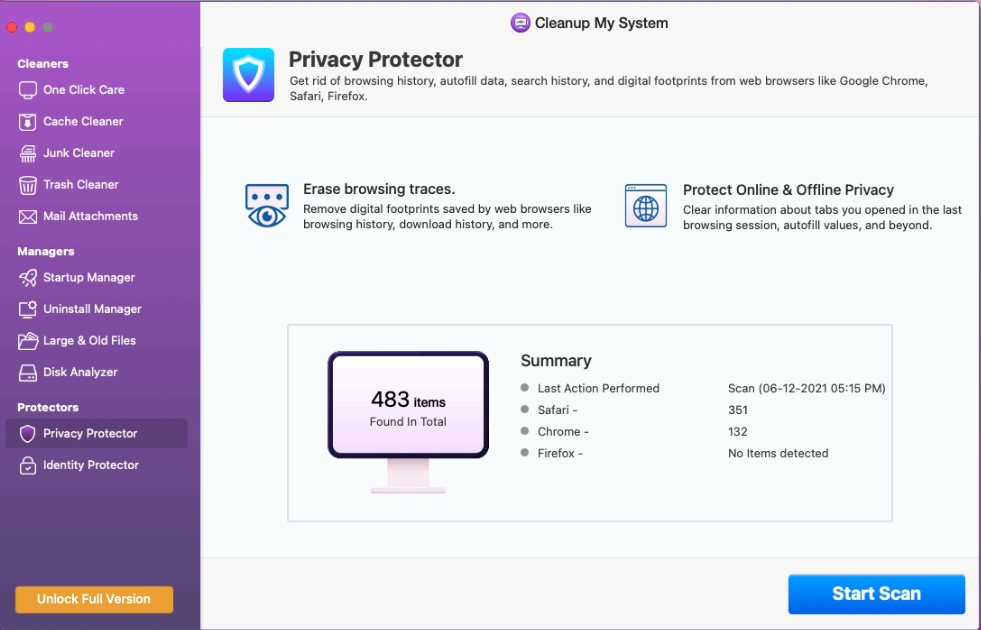Image resolution: width=981 pixels, height=630 pixels.
Task: Click the large Privacy Protector shield logo
Action: [x=248, y=74]
